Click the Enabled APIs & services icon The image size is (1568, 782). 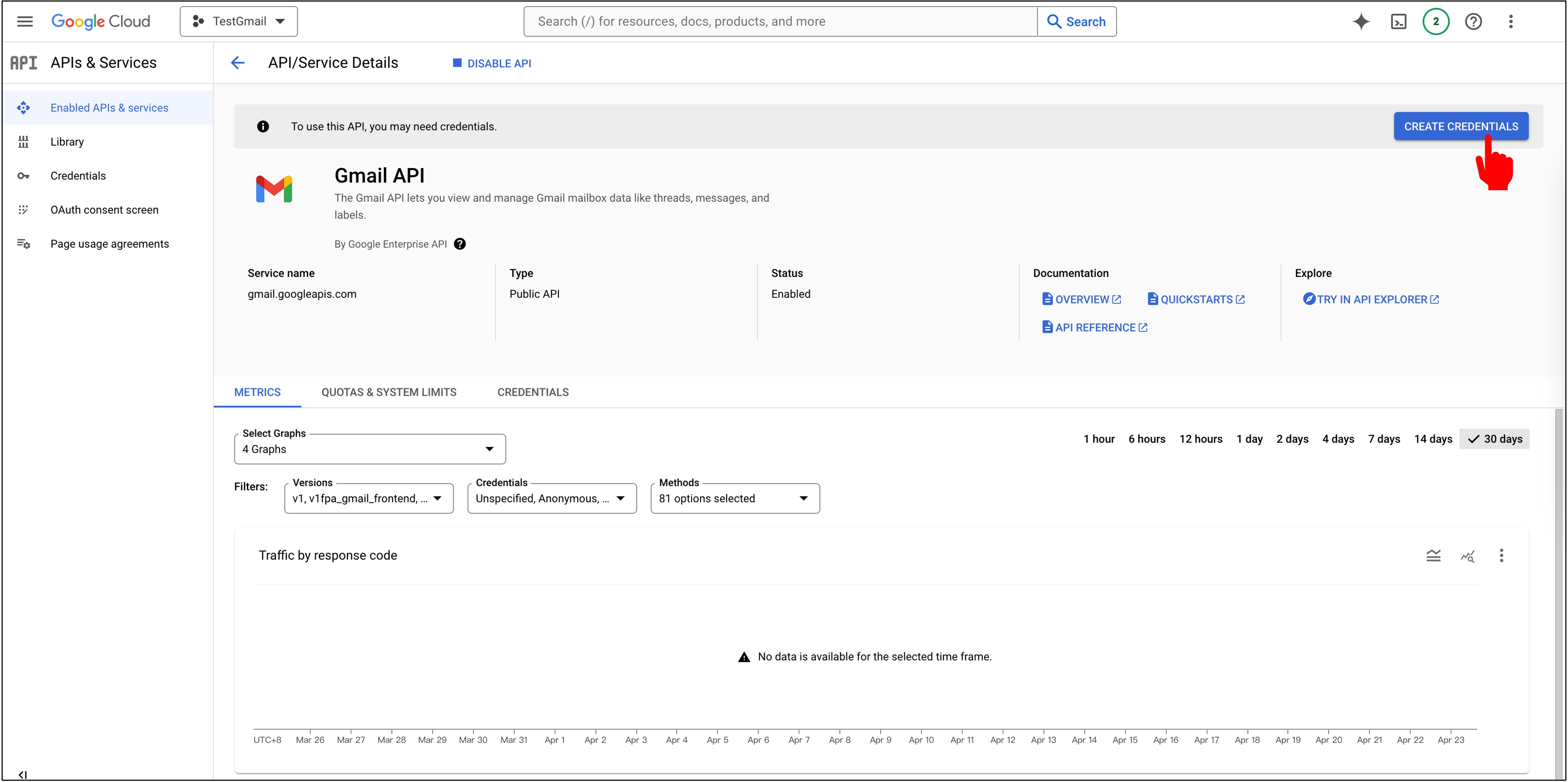click(x=23, y=108)
